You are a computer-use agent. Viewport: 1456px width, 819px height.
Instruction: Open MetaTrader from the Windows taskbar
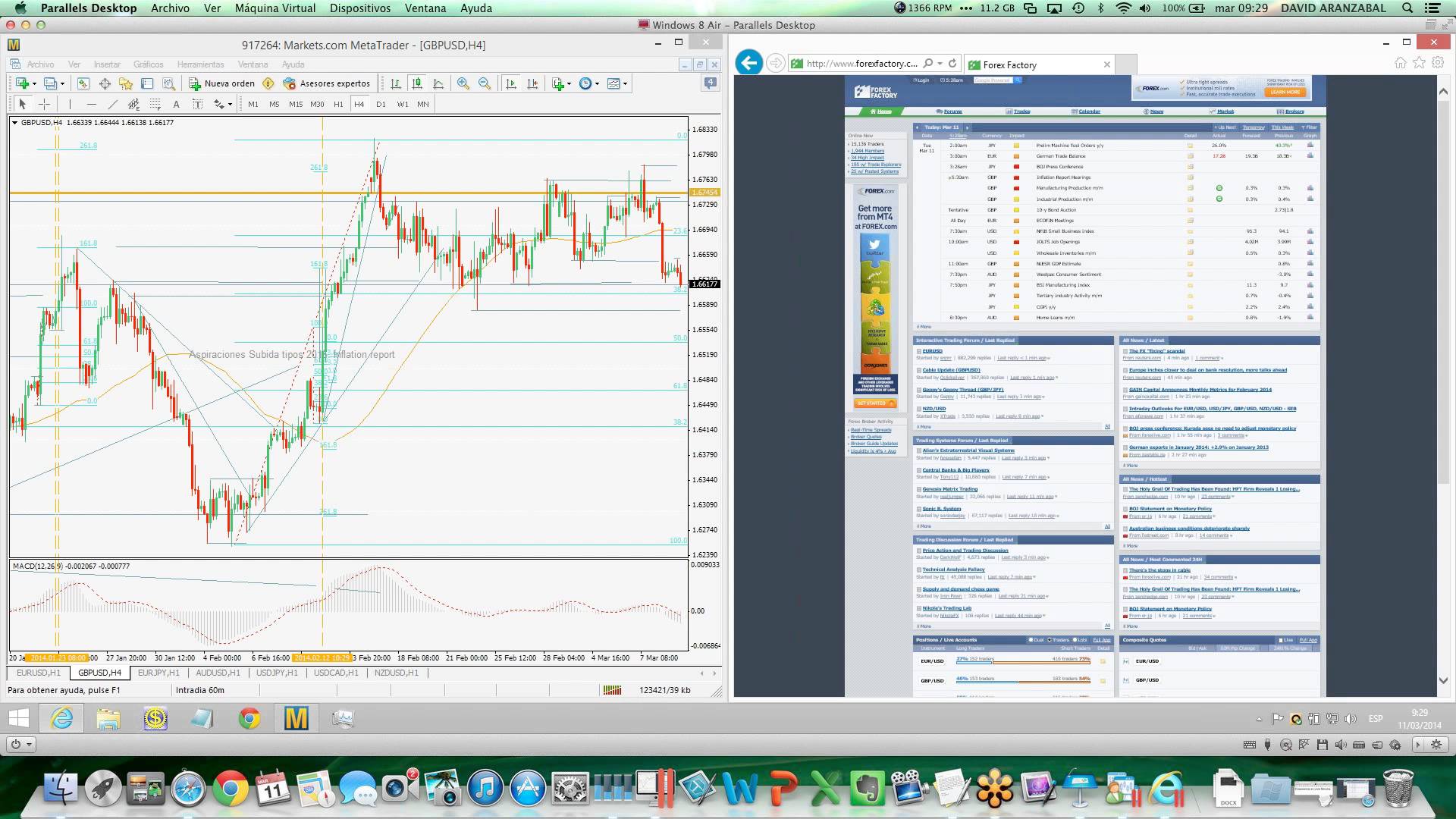click(296, 717)
